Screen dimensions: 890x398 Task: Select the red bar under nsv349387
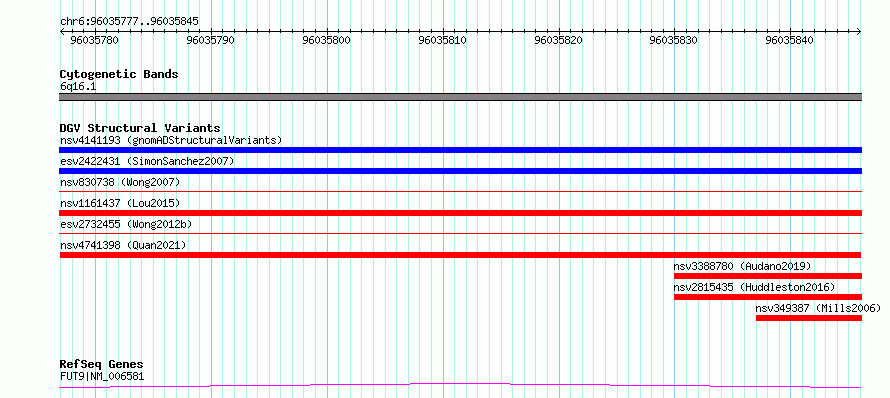coord(809,318)
